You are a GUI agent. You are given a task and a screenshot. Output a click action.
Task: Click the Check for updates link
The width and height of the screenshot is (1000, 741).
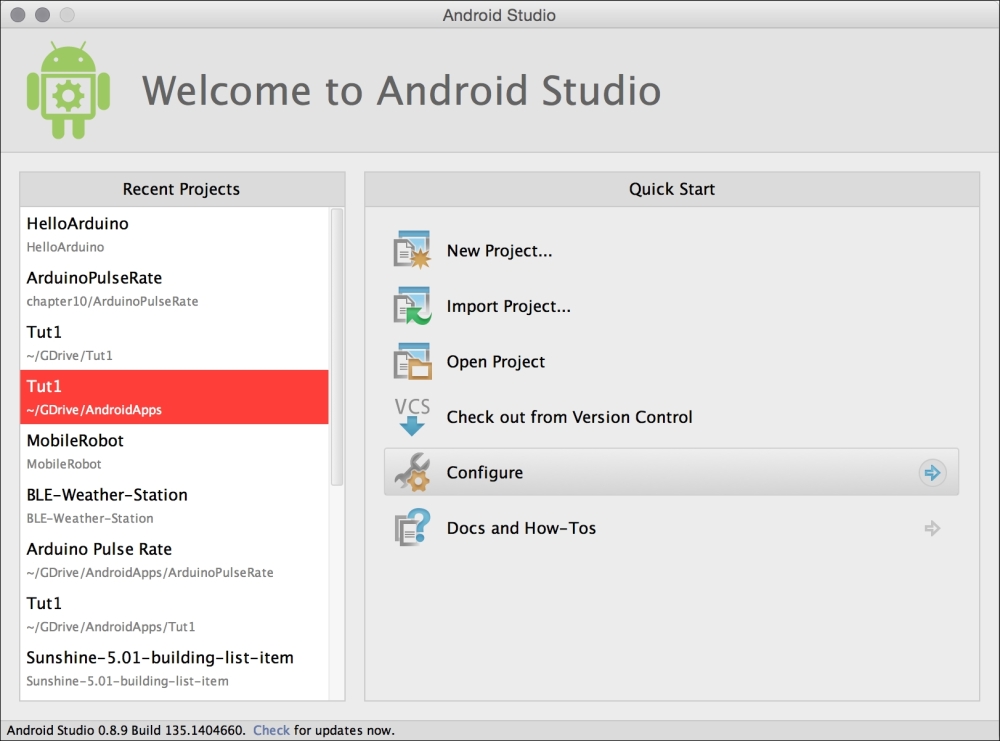[271, 730]
